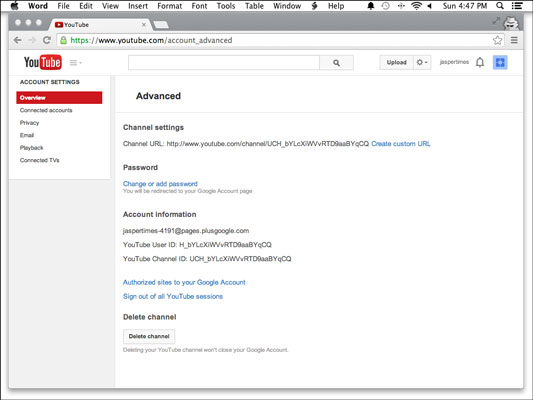Open the View menu

tap(110, 6)
